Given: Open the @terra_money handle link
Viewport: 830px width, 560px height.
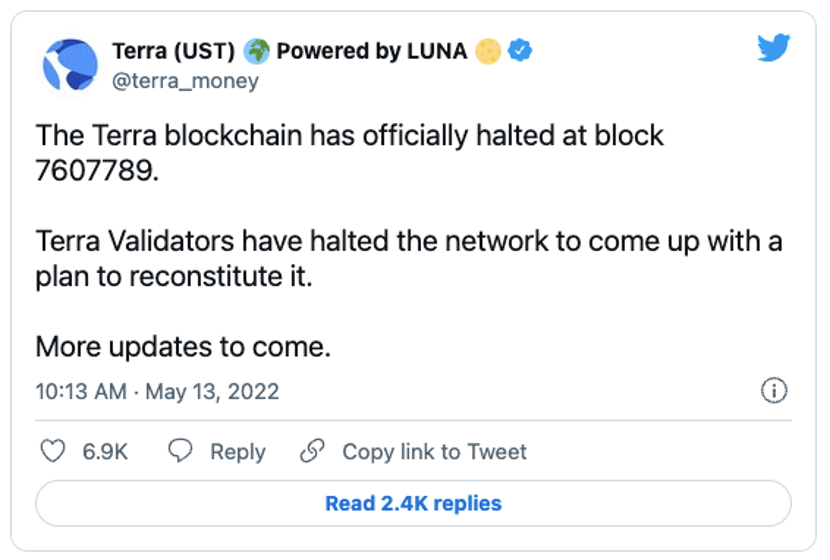Looking at the screenshot, I should coord(185,81).
